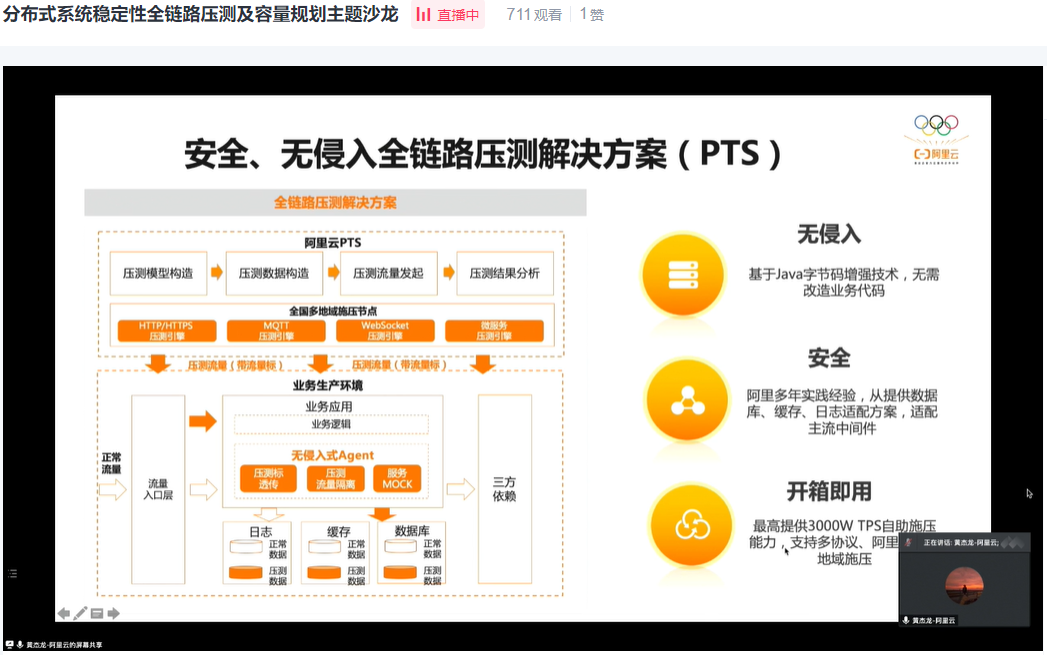The image size is (1047, 655).
Task: Click the salon title 分布式系统稳定性全链路压测
Action: (x=200, y=14)
